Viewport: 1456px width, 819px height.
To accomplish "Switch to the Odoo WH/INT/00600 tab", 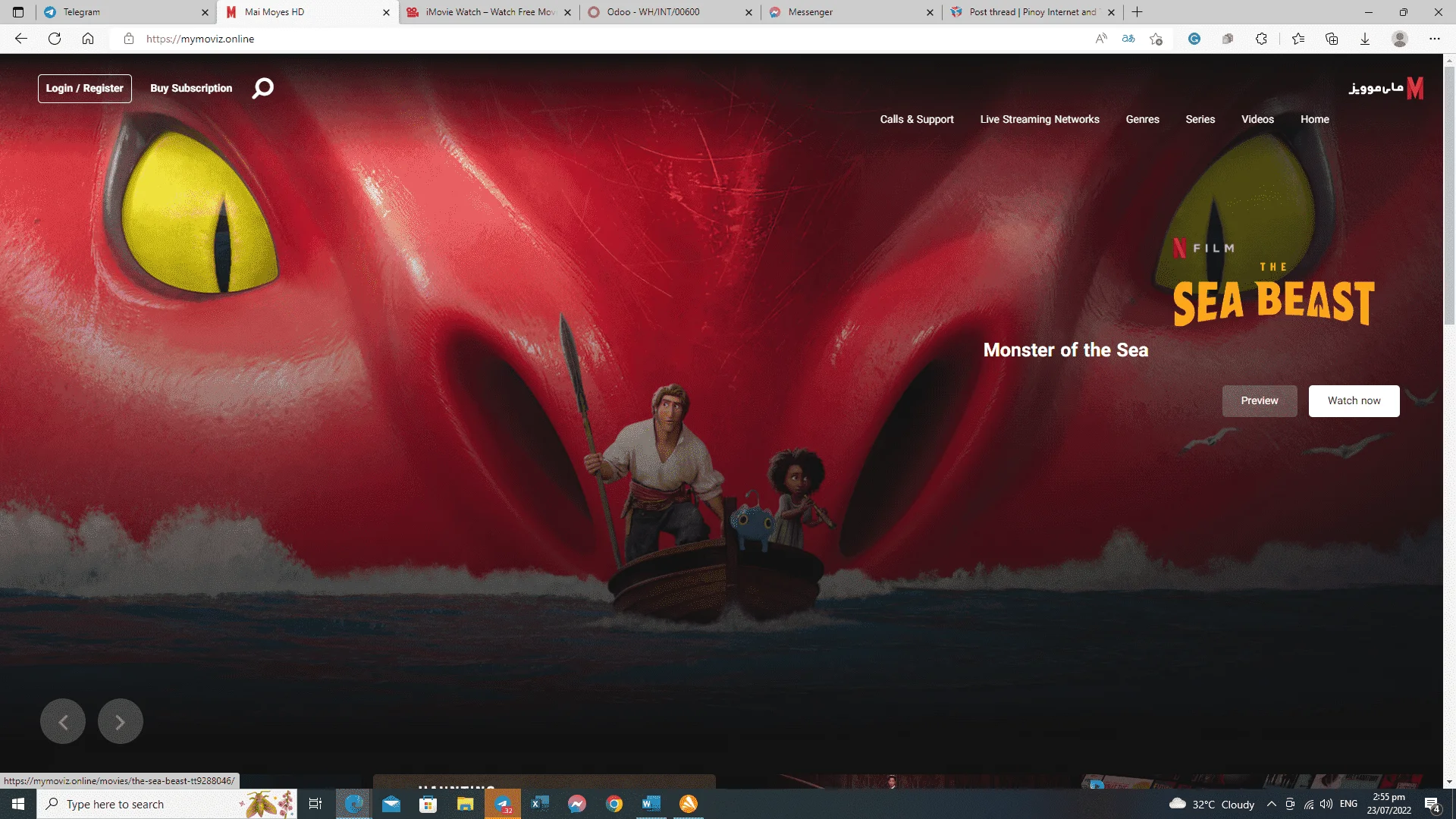I will click(x=670, y=12).
